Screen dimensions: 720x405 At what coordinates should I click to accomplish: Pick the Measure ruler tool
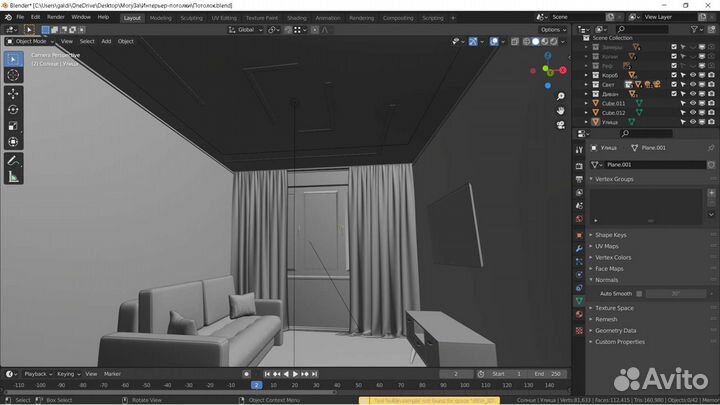(x=13, y=176)
